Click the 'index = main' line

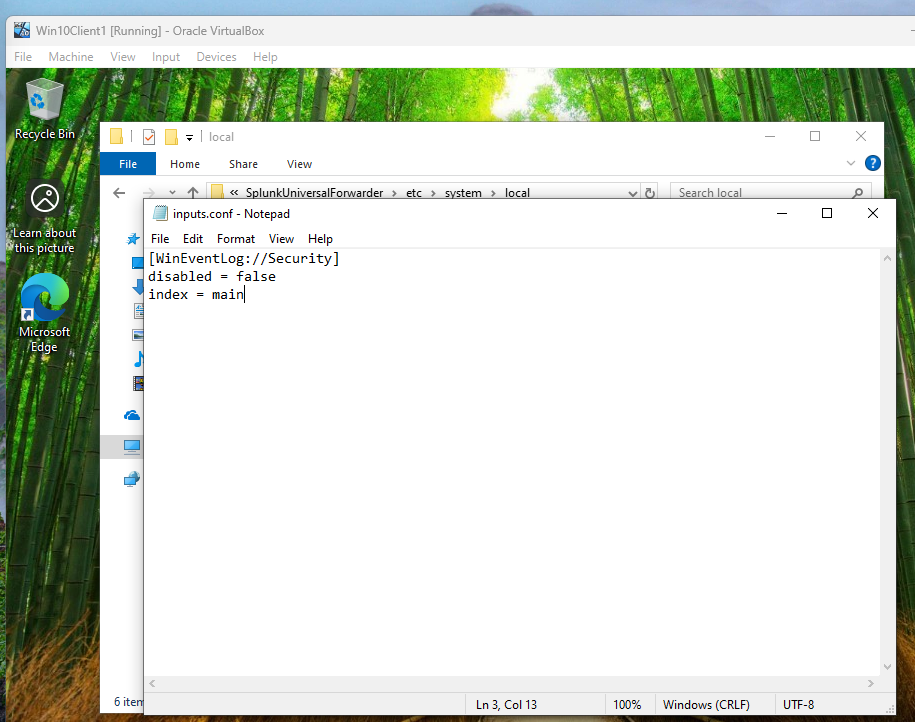196,295
